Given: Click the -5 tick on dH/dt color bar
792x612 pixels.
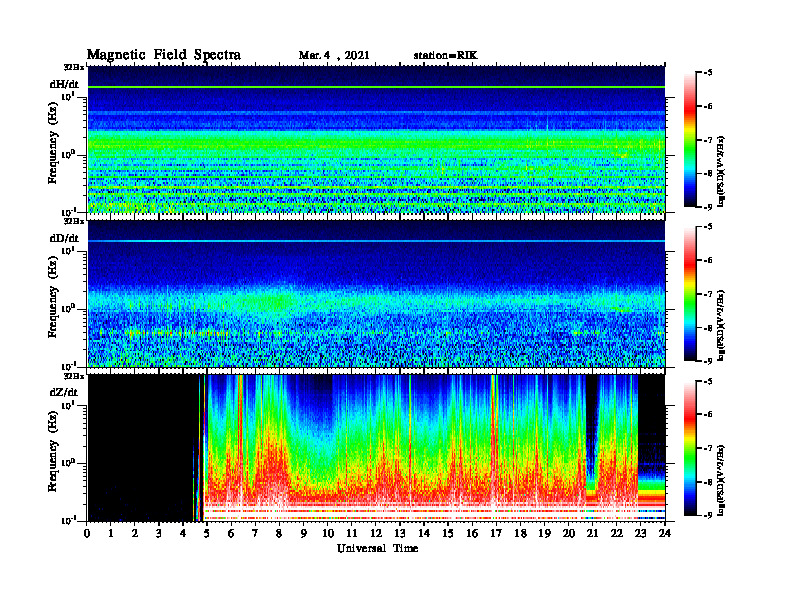Looking at the screenshot, I should point(707,73).
